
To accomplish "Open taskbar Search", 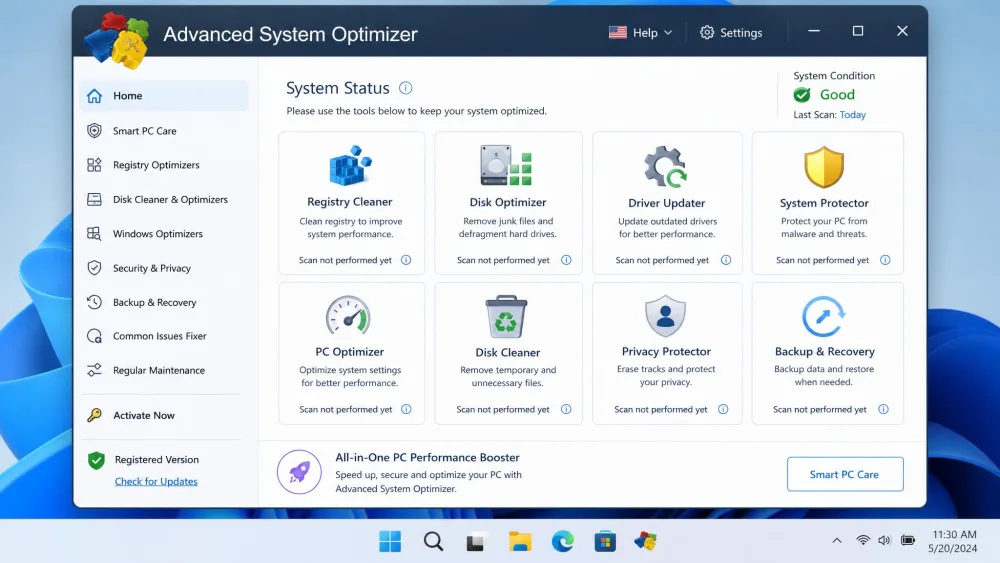I will pyautogui.click(x=433, y=541).
